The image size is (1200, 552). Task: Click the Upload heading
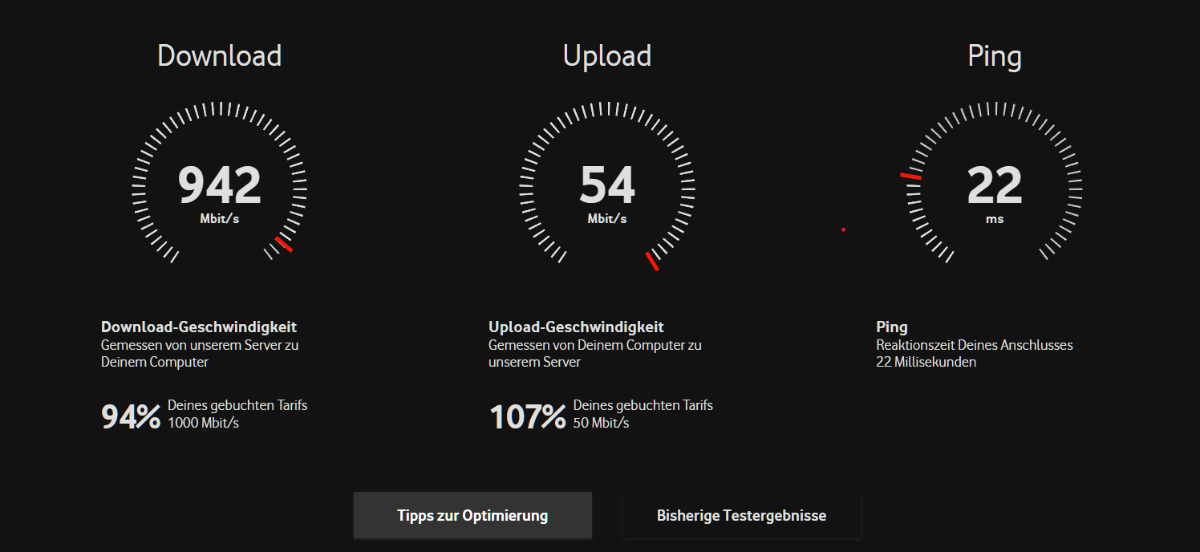coord(607,56)
